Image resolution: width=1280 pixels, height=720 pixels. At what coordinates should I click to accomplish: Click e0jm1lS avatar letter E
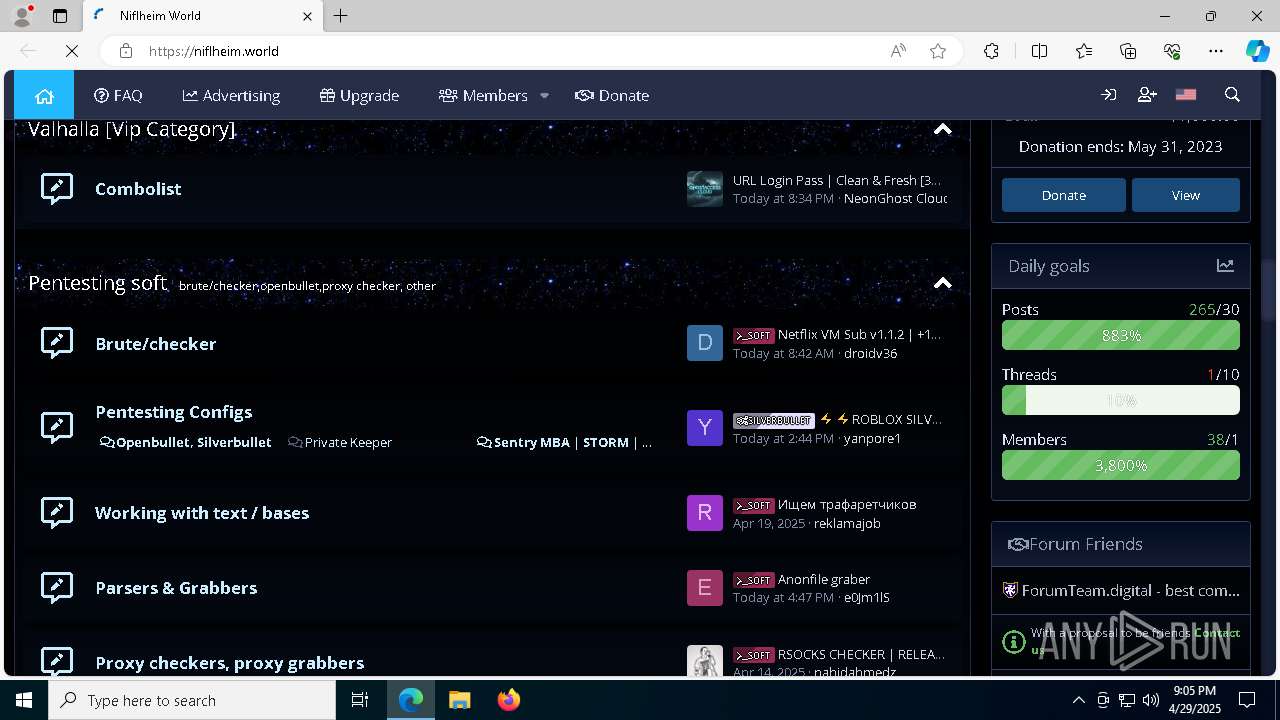704,587
